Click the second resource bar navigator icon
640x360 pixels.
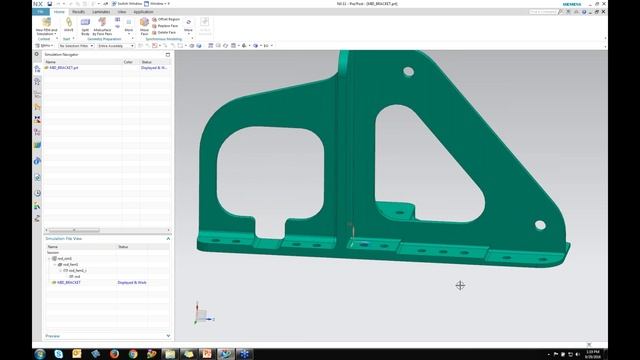(37, 82)
